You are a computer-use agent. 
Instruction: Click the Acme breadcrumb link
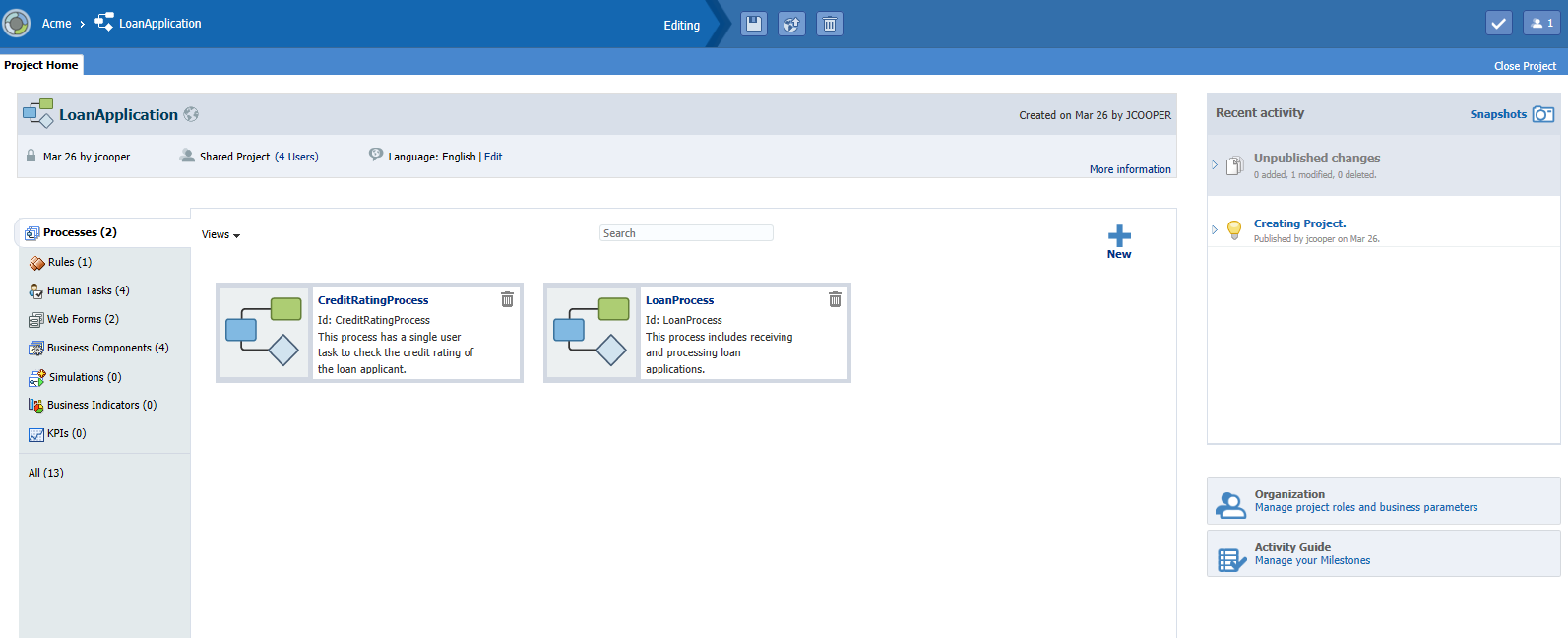click(56, 24)
